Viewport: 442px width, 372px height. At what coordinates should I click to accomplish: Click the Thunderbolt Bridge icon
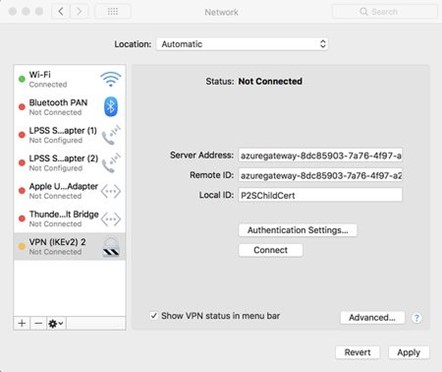pos(111,219)
